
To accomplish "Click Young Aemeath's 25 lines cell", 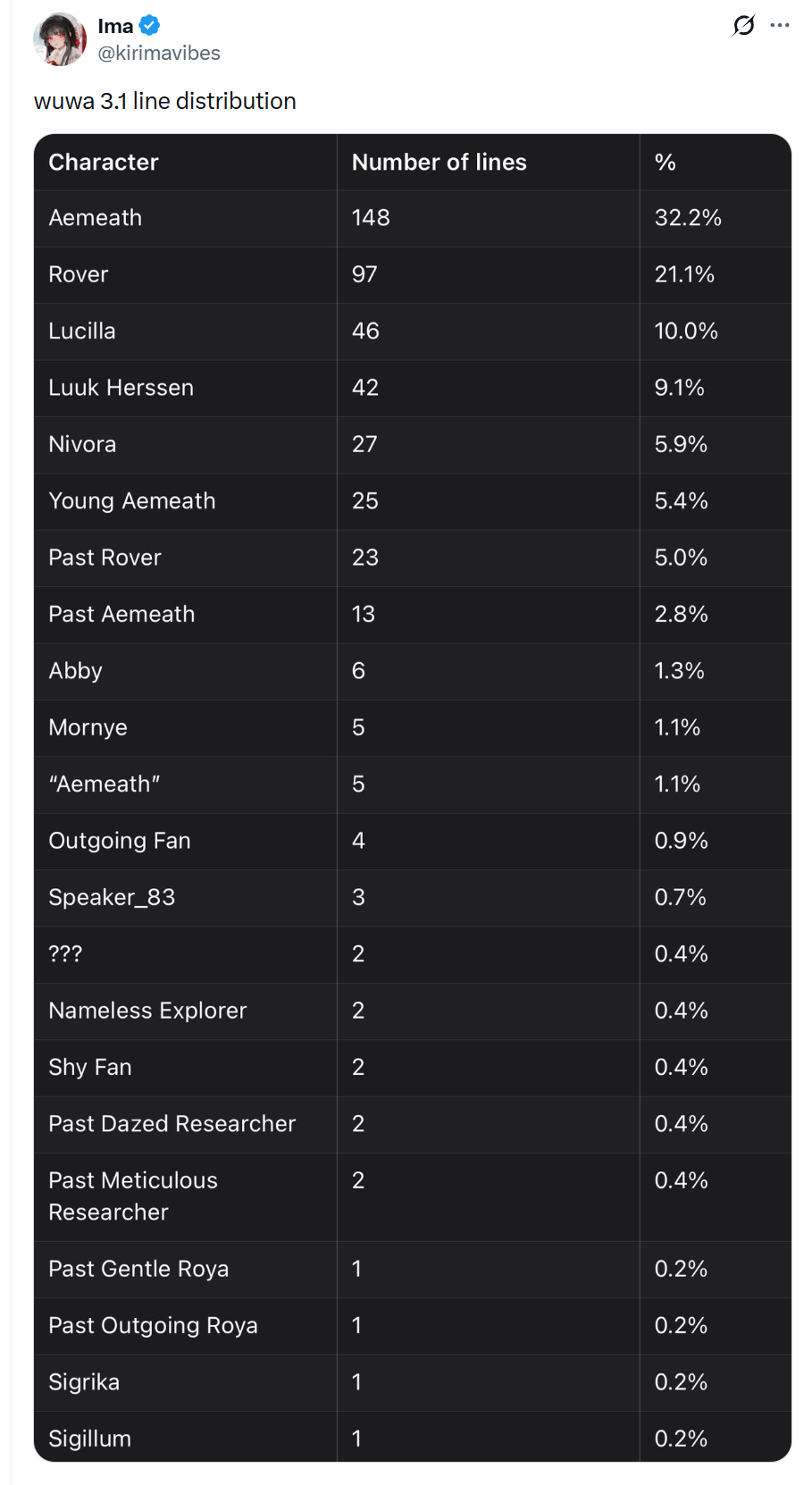I will coord(364,500).
